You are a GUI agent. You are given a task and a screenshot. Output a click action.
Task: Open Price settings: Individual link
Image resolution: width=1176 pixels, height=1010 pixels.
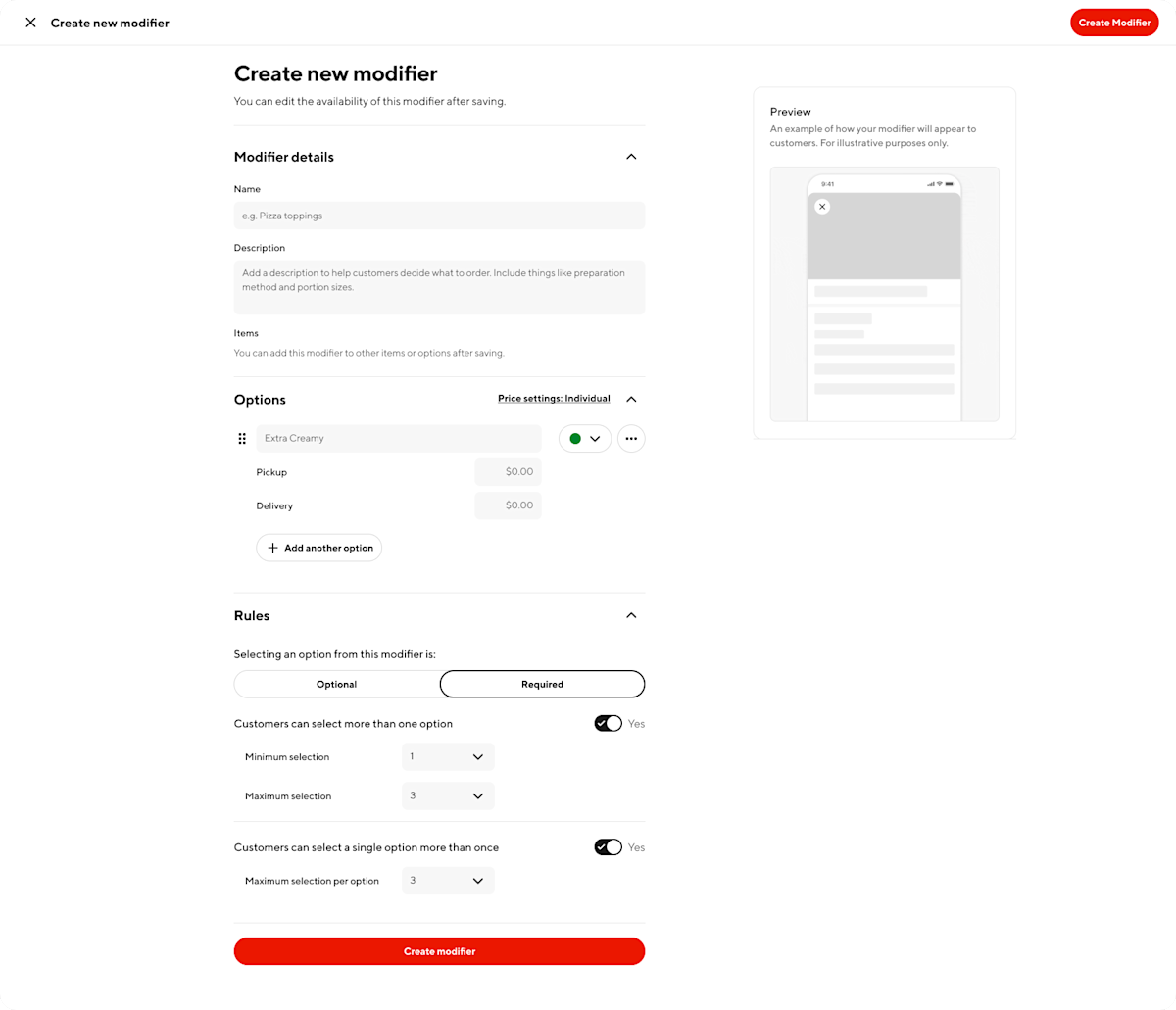554,399
